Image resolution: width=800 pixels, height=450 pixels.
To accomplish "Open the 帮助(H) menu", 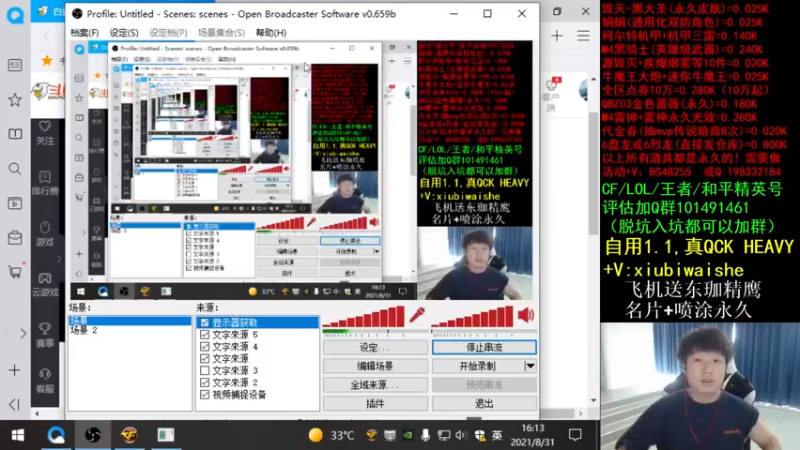I will click(x=270, y=33).
